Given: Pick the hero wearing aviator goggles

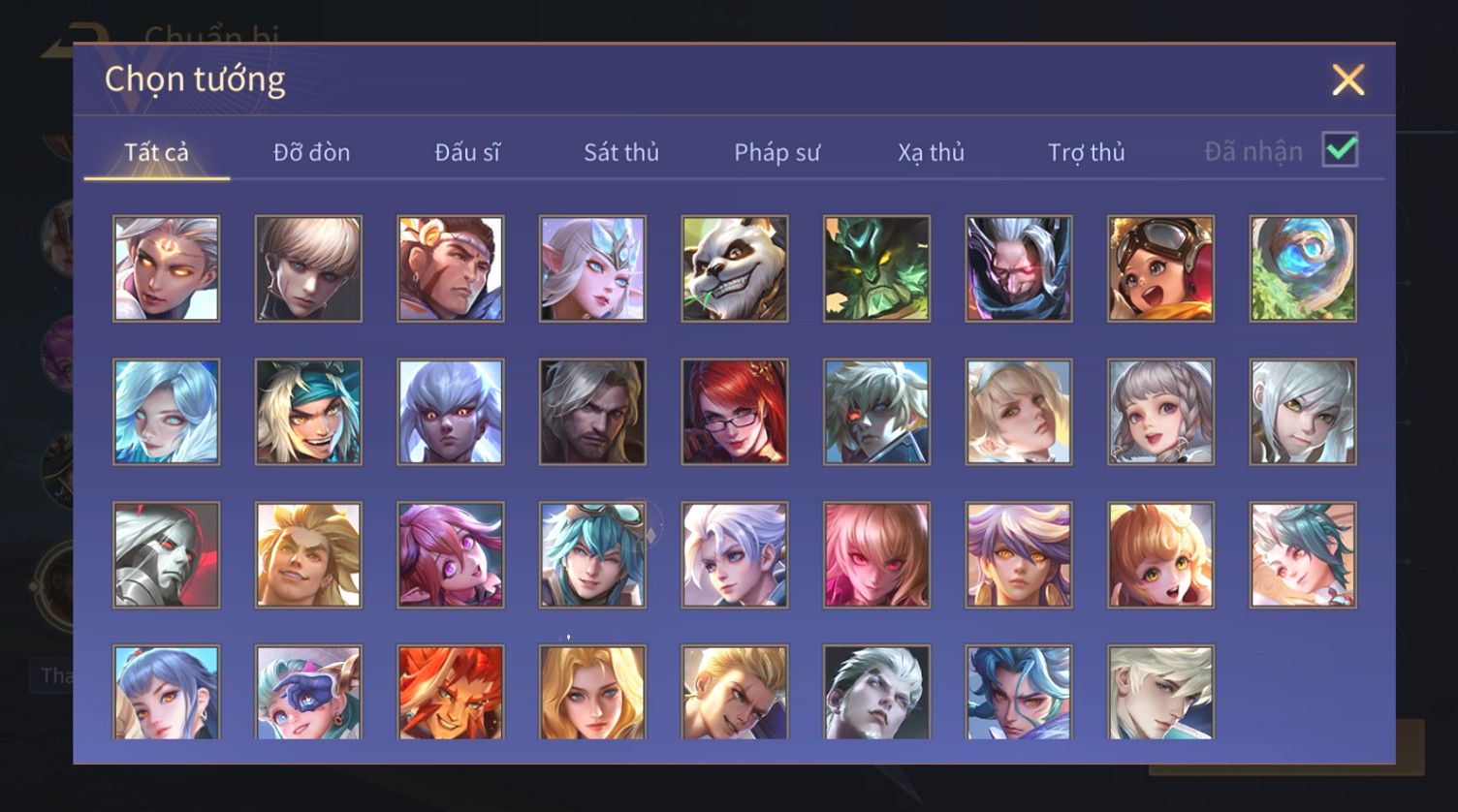Looking at the screenshot, I should tap(1160, 268).
